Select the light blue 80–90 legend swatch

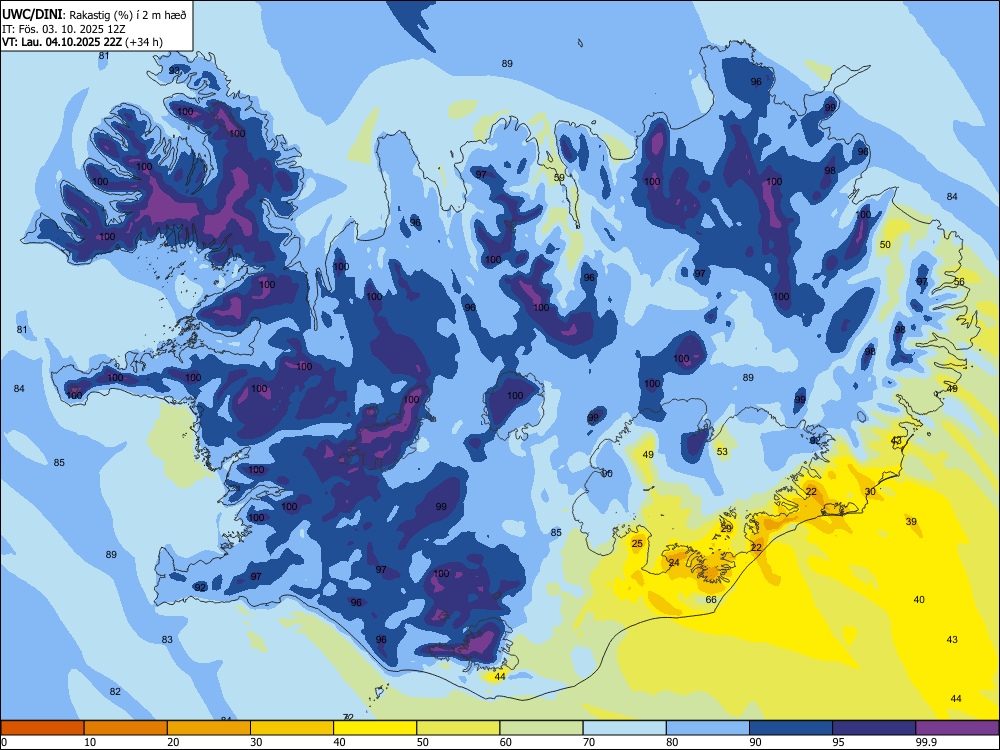(x=708, y=728)
